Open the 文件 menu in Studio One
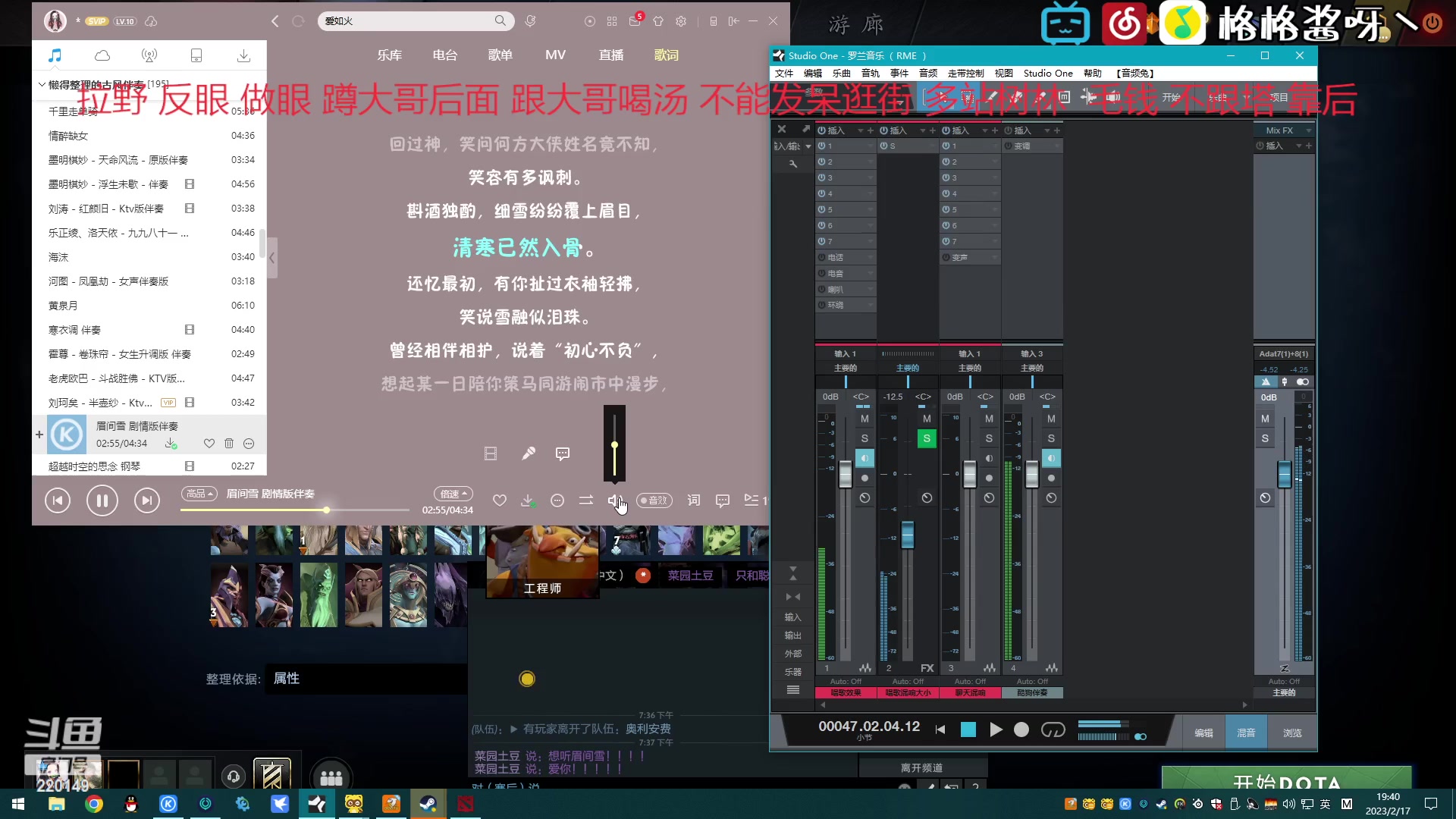 click(x=784, y=74)
